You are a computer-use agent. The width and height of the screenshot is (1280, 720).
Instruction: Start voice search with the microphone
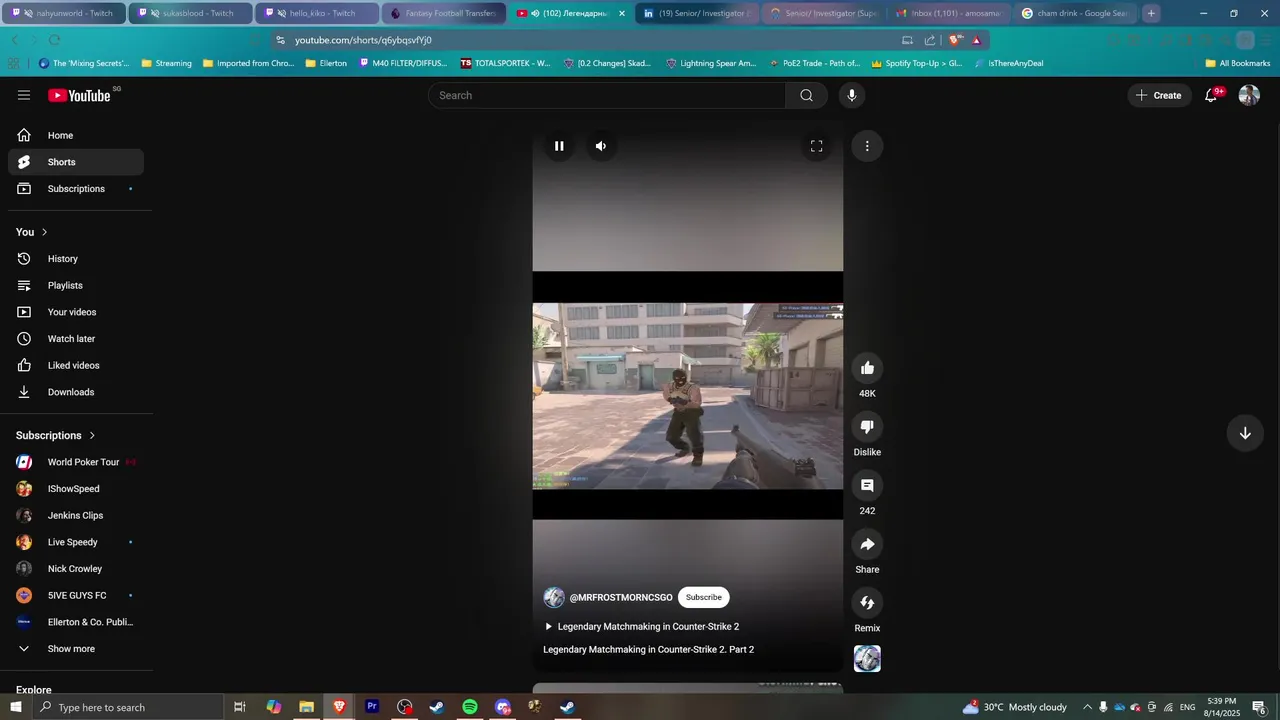point(852,95)
